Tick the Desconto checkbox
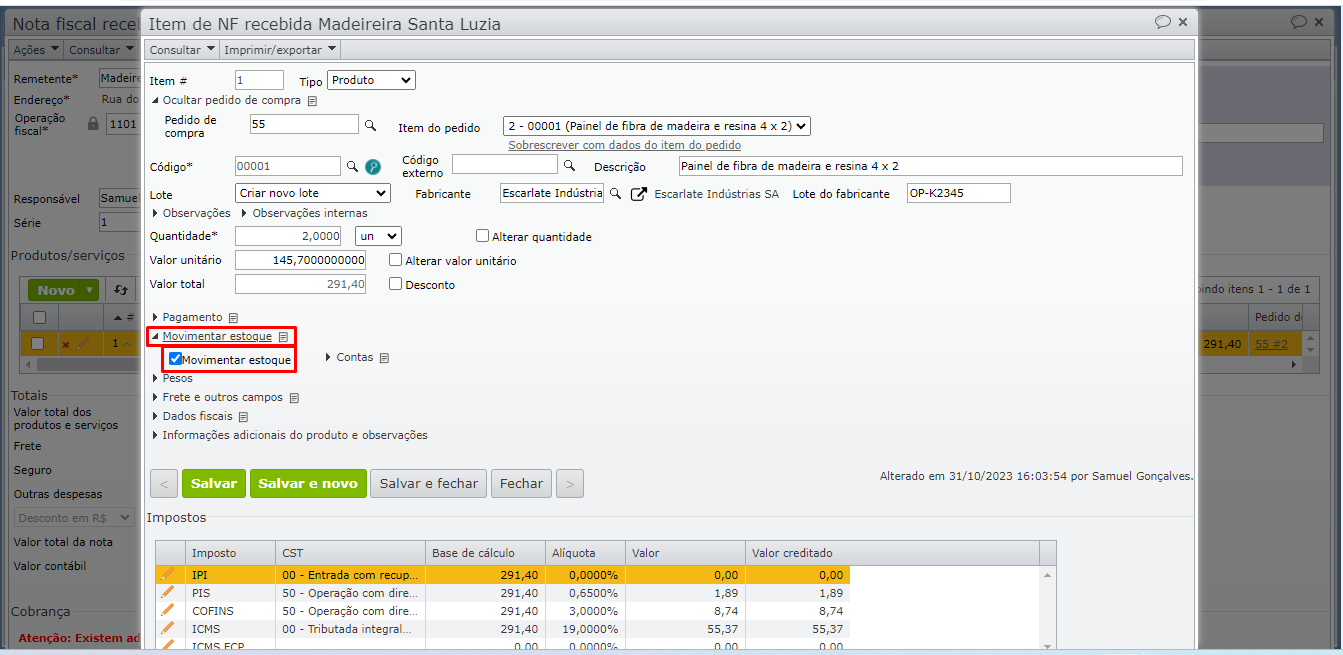 coord(396,284)
